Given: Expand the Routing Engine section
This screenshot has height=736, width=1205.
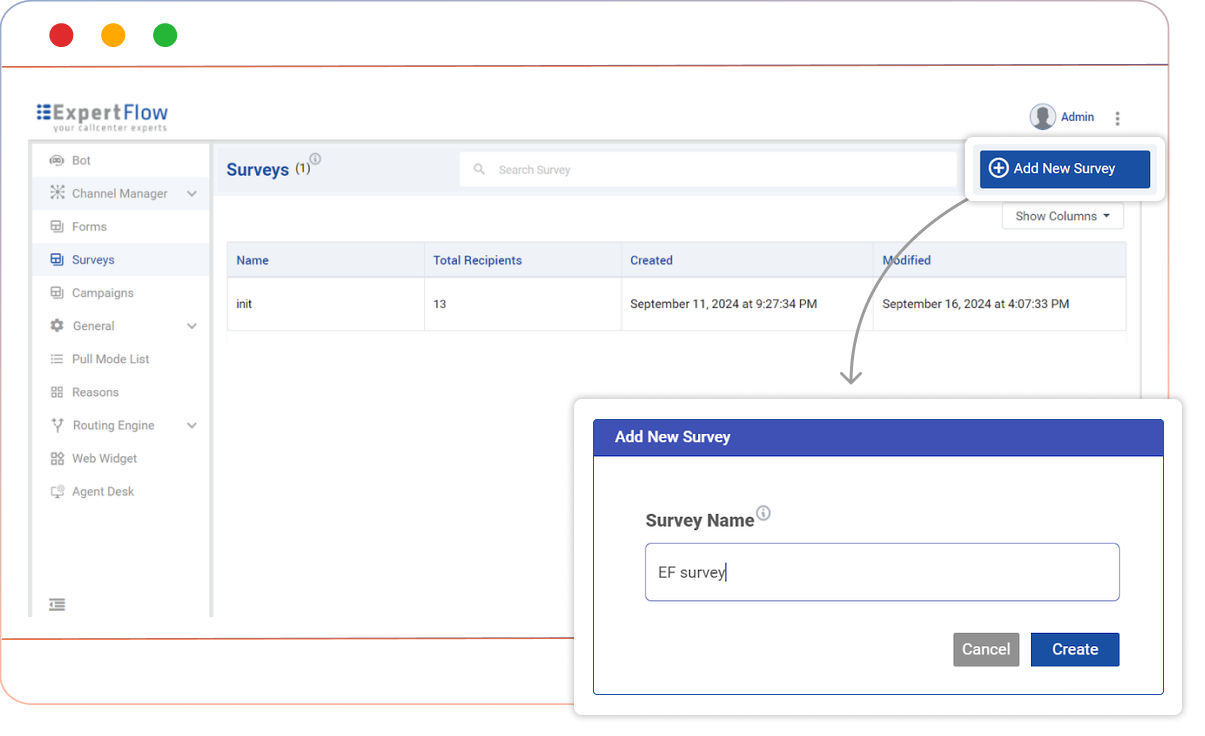Looking at the screenshot, I should click(x=192, y=425).
